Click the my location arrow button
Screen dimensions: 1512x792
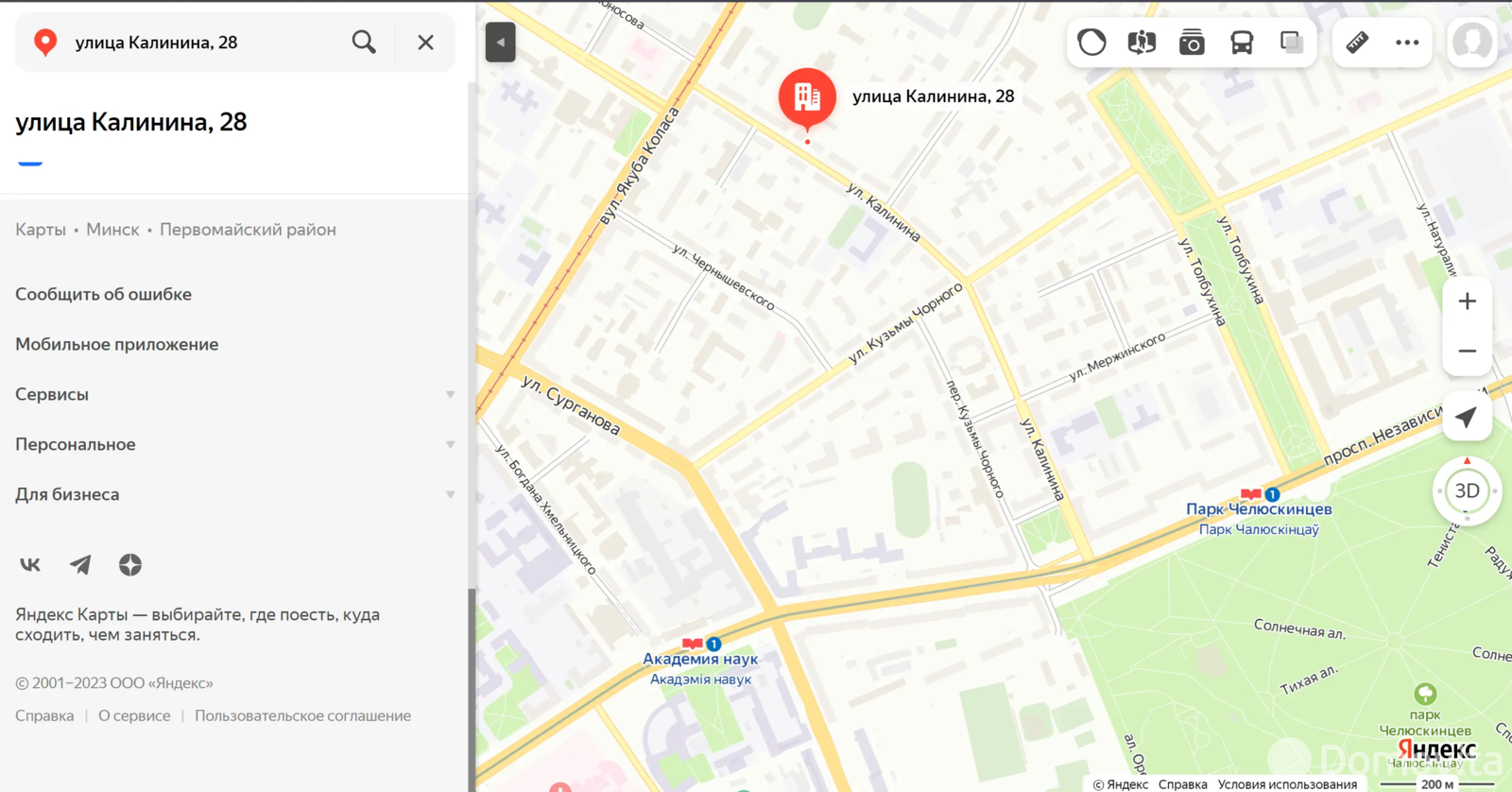pyautogui.click(x=1467, y=417)
